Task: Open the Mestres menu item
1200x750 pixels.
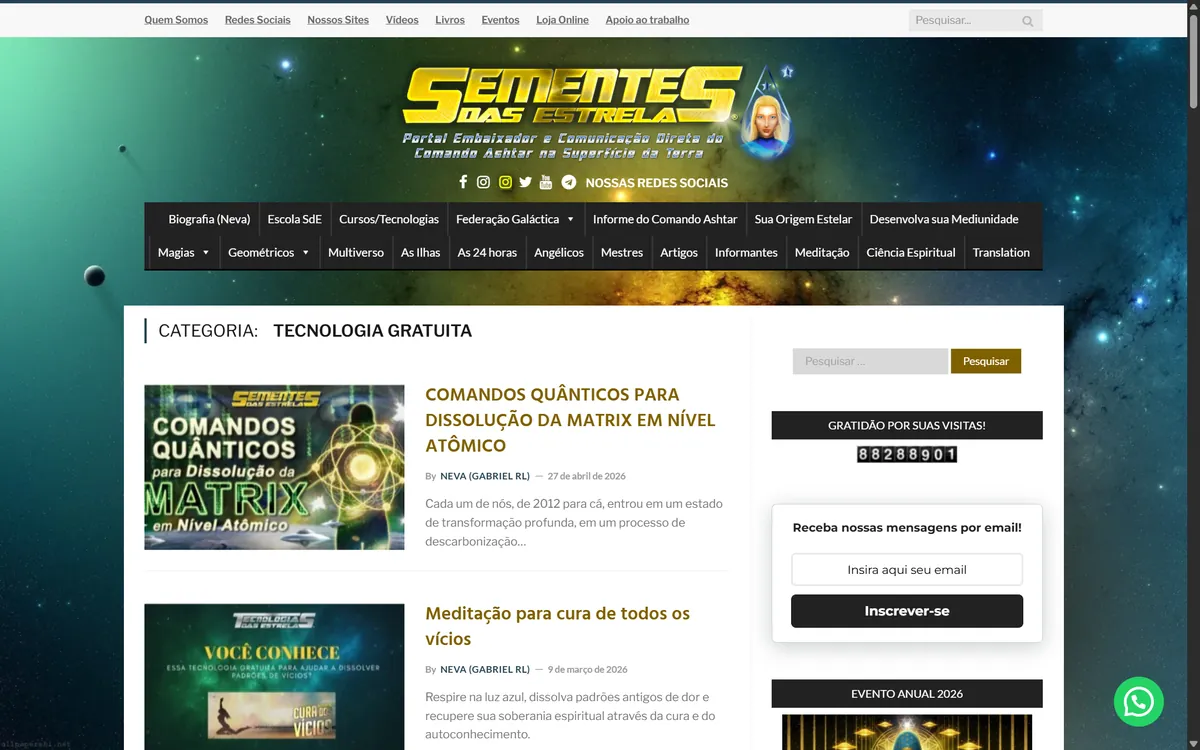Action: 622,253
